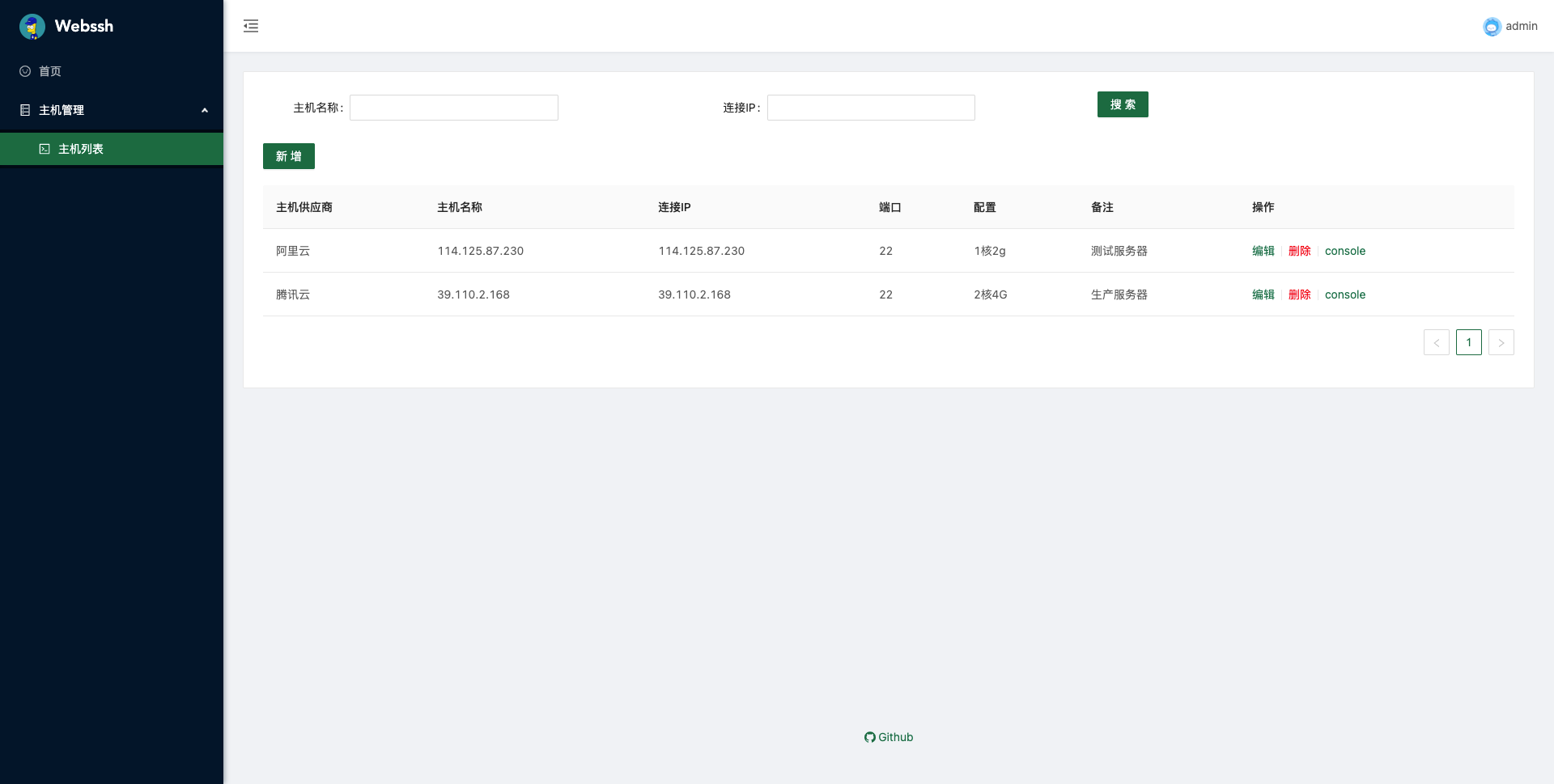Viewport: 1554px width, 784px height.
Task: Click the 主机管理 book icon
Action: coord(24,110)
